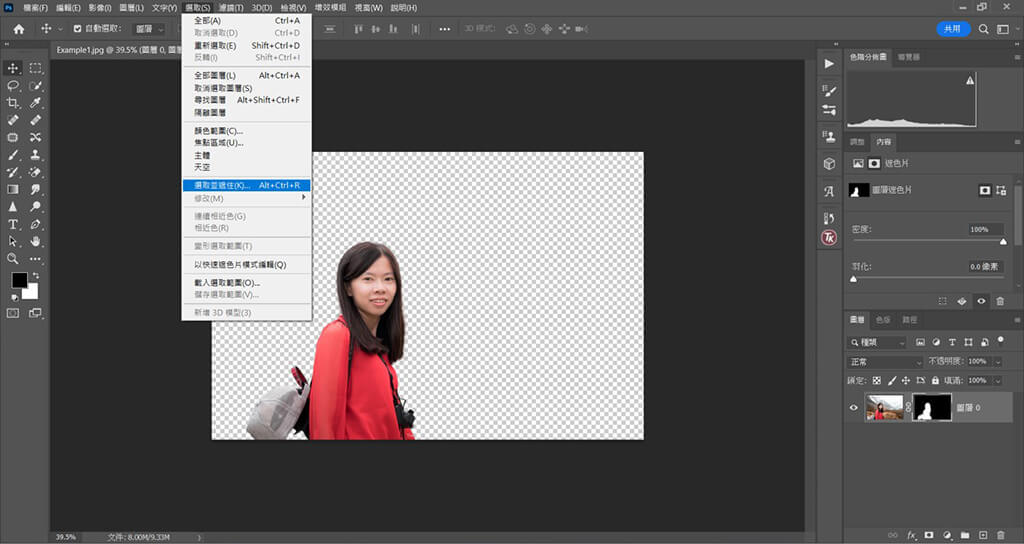Open the search magnifier in top right

click(984, 29)
